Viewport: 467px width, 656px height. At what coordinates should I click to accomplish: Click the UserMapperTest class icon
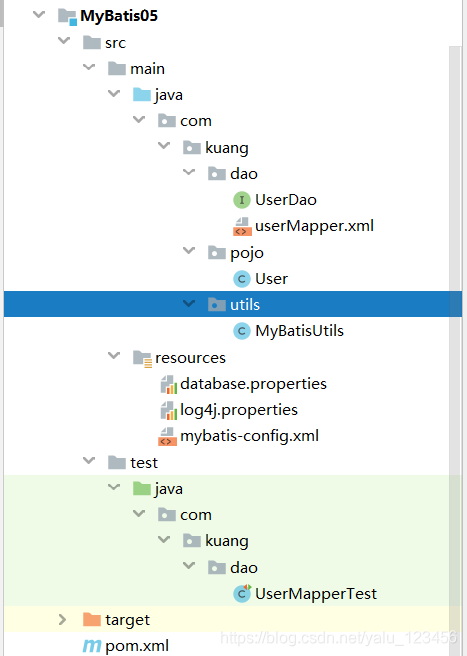click(242, 594)
